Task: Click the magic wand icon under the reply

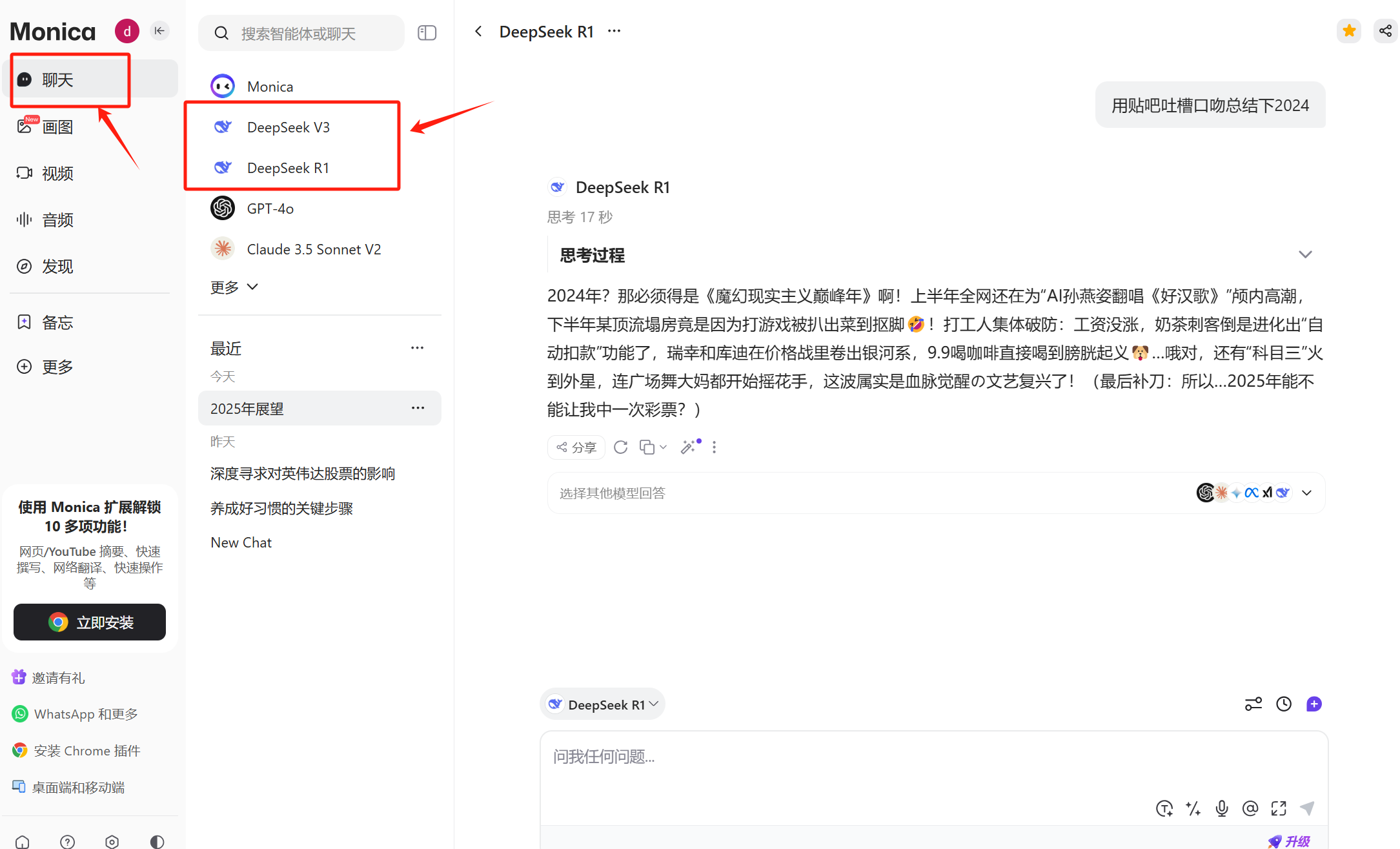Action: click(x=688, y=447)
